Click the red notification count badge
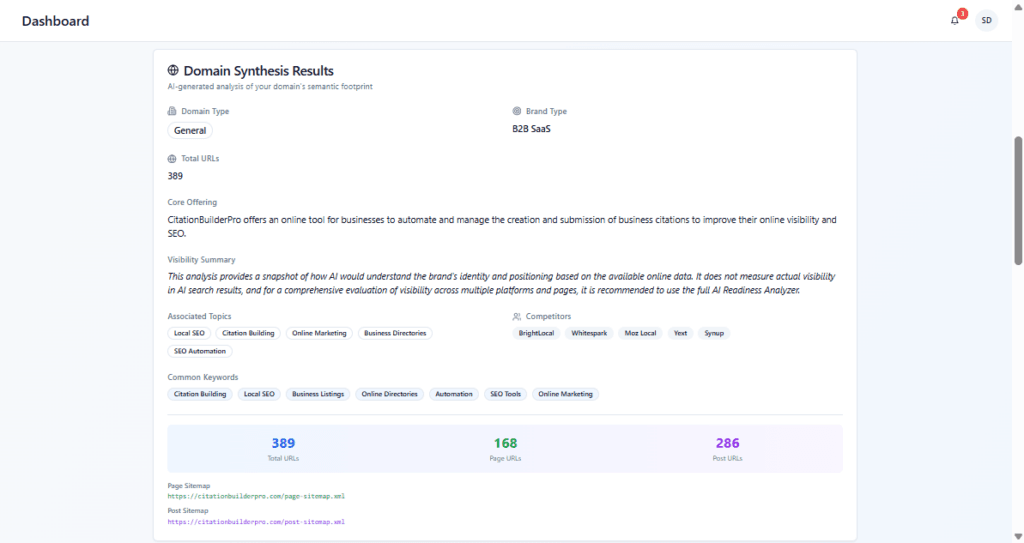The height and width of the screenshot is (543, 1024). [x=962, y=14]
